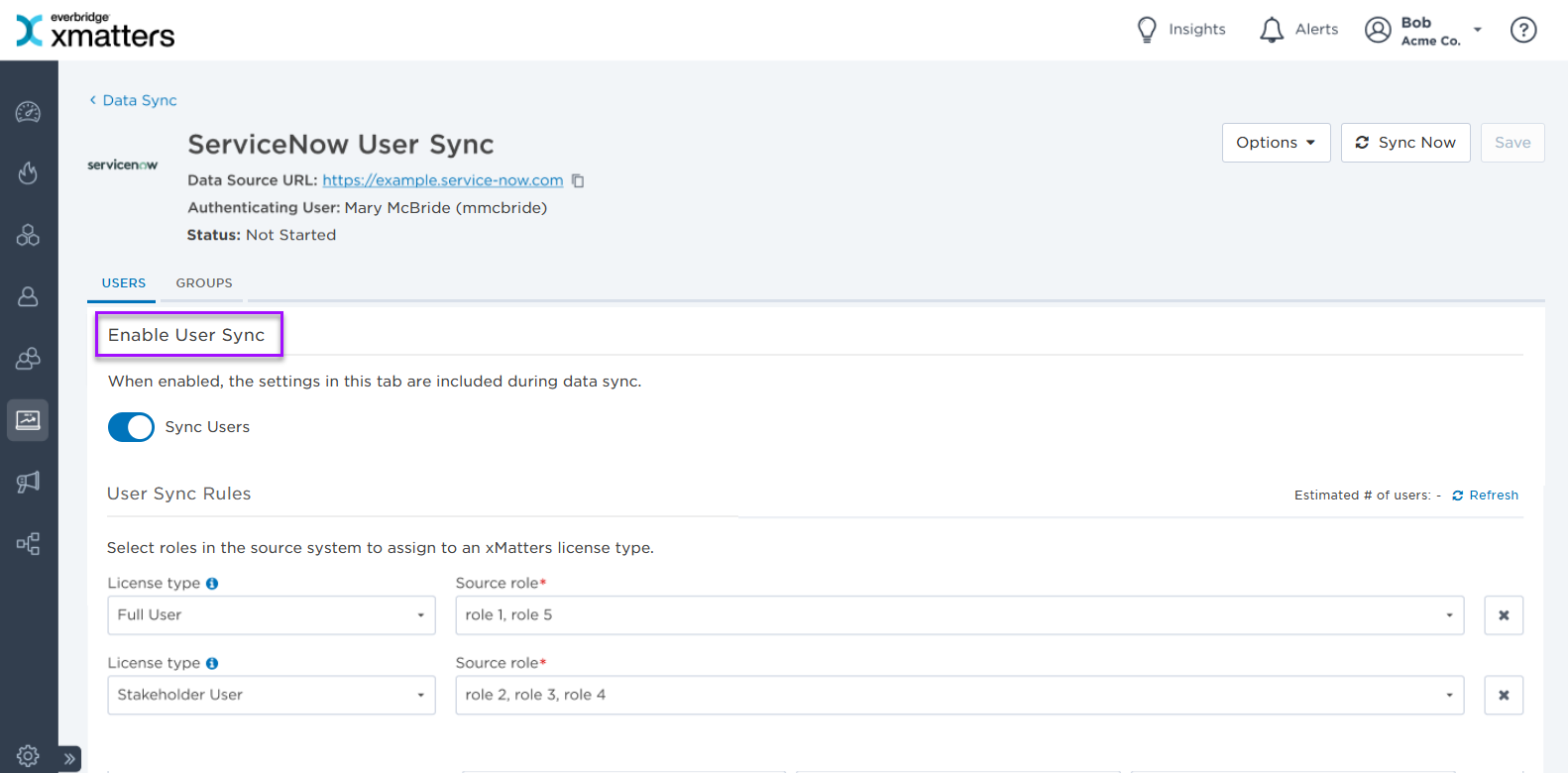
Task: Expand the Full User license type dropdown
Action: pos(271,615)
